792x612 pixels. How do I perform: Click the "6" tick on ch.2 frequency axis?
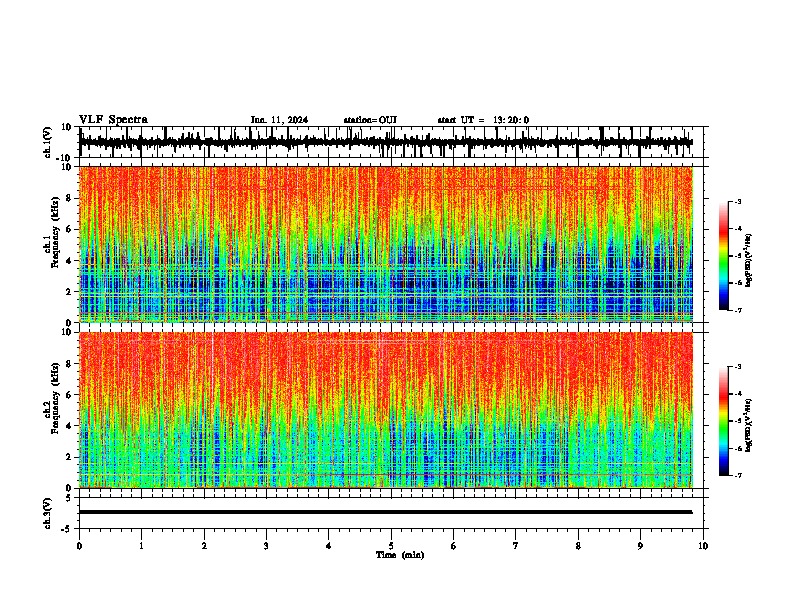(x=70, y=394)
